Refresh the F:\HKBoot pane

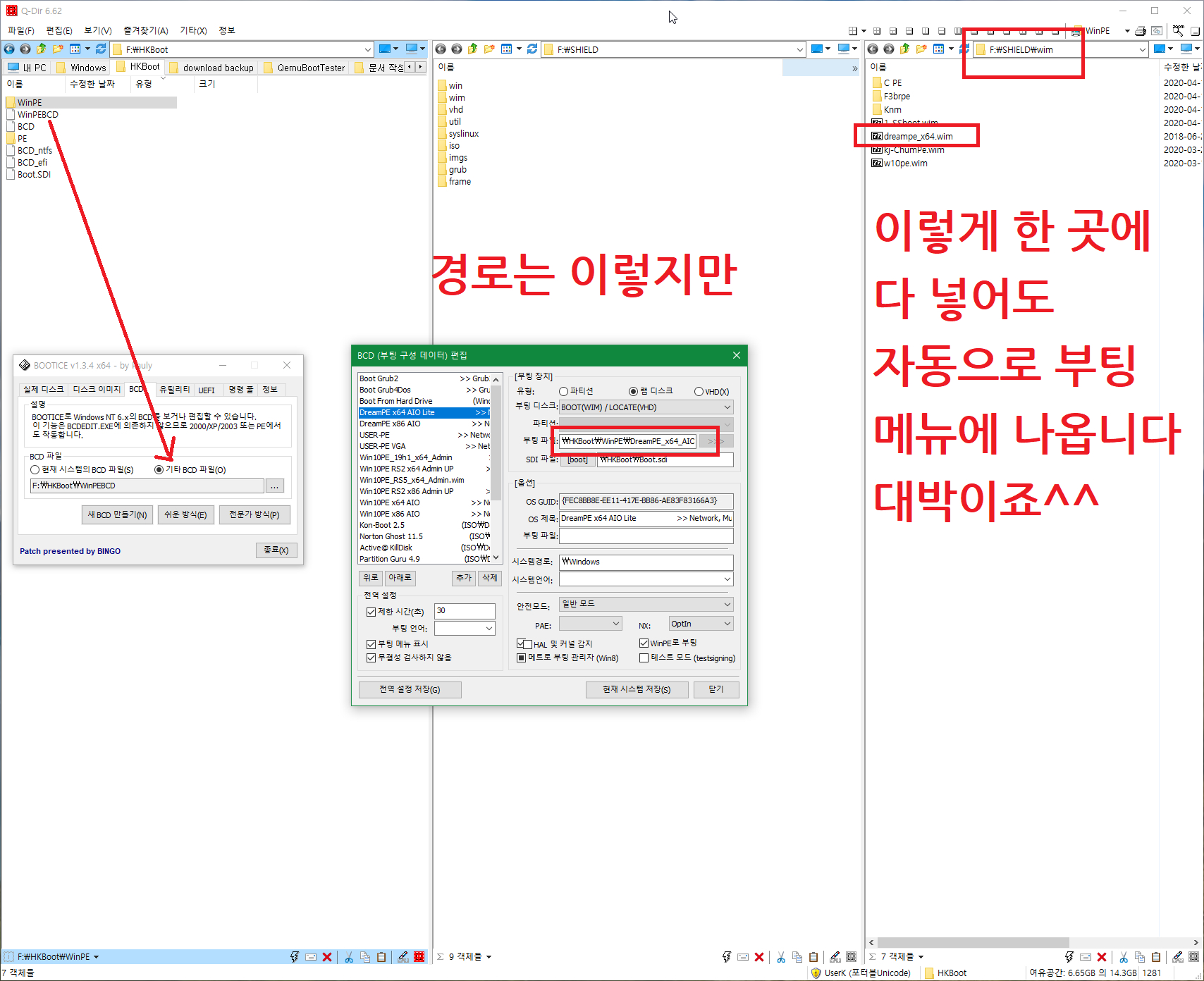(101, 49)
